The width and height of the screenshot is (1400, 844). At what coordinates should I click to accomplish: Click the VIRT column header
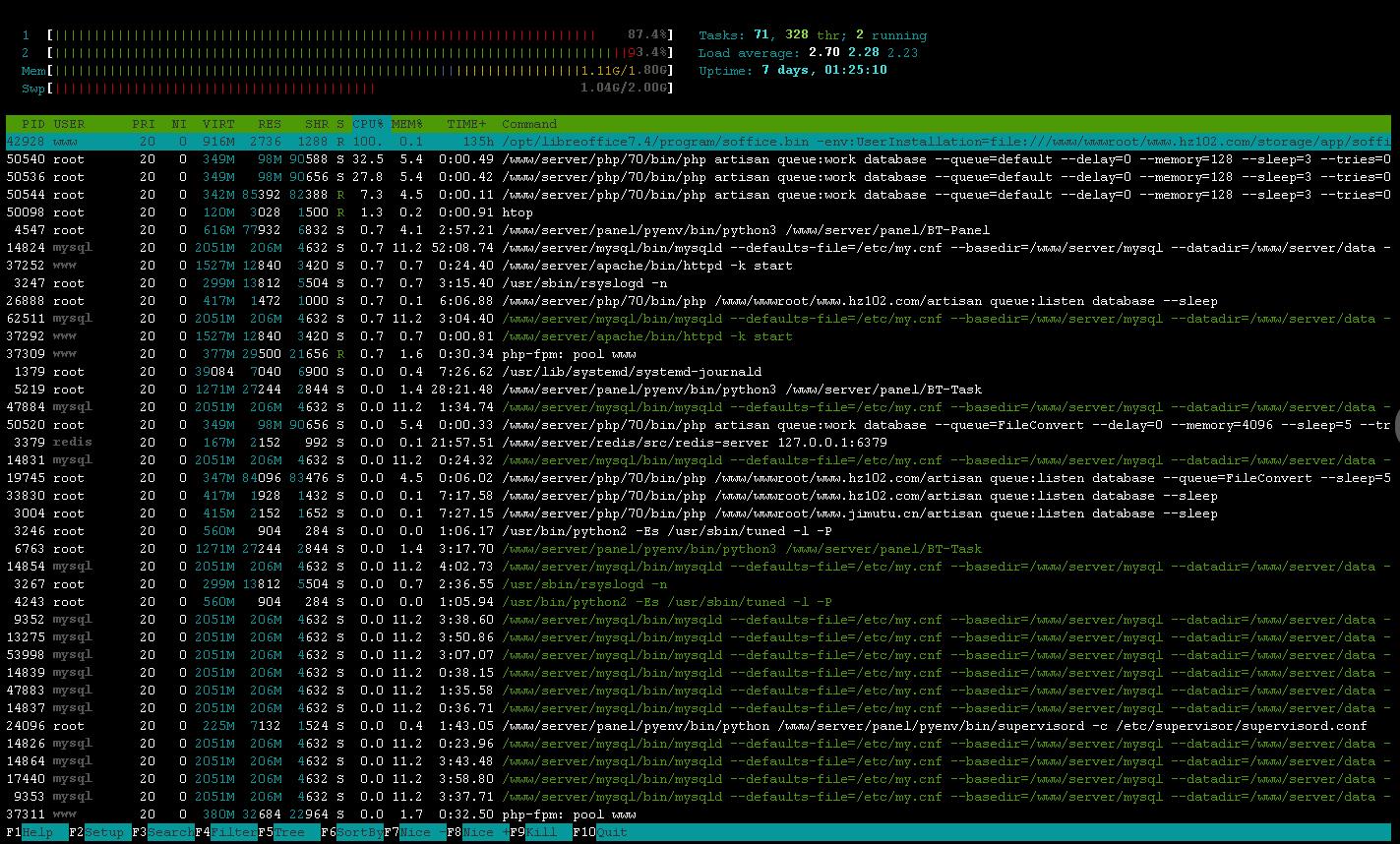(x=218, y=124)
